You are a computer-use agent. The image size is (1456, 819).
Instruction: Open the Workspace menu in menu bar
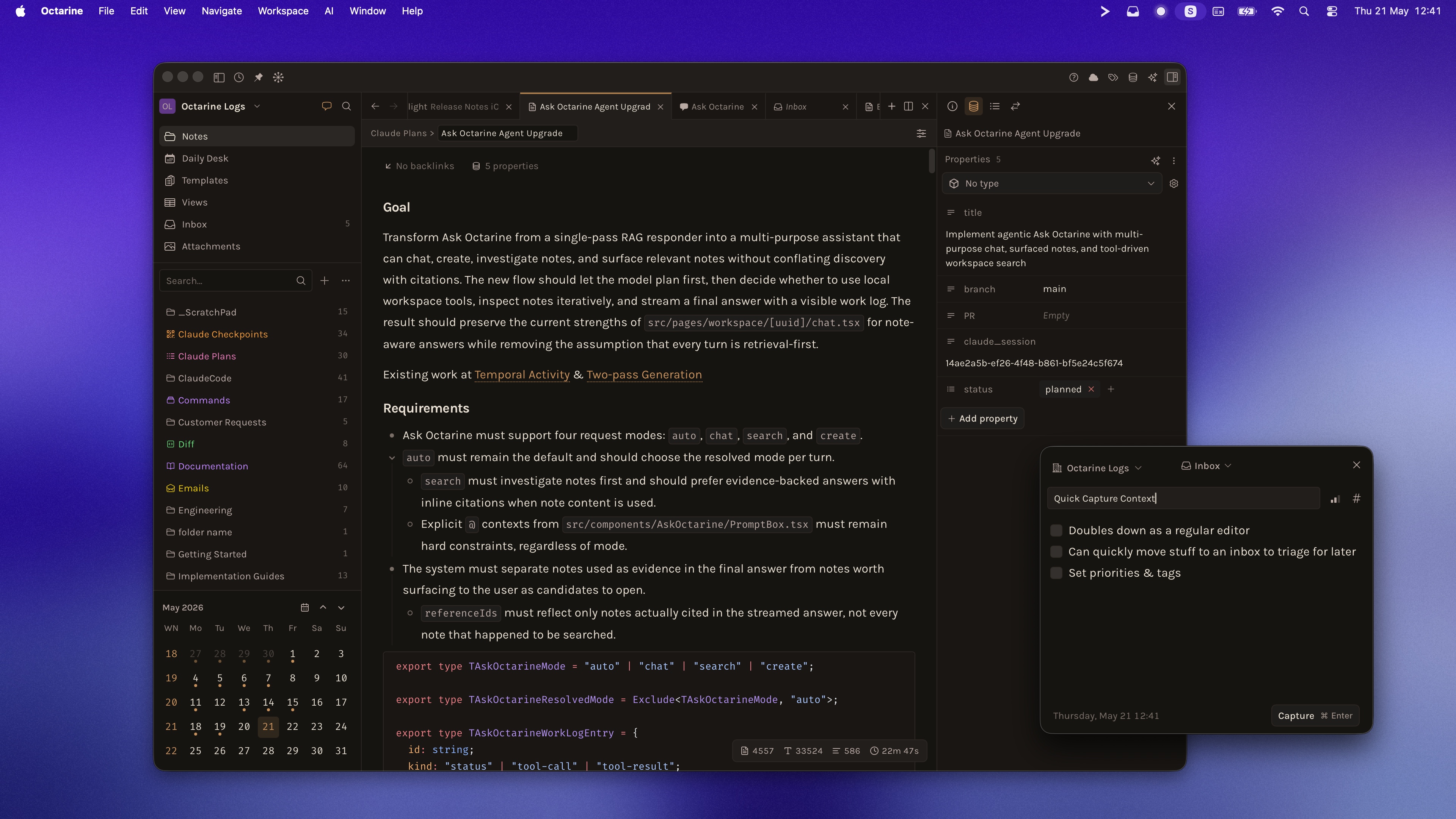click(282, 11)
